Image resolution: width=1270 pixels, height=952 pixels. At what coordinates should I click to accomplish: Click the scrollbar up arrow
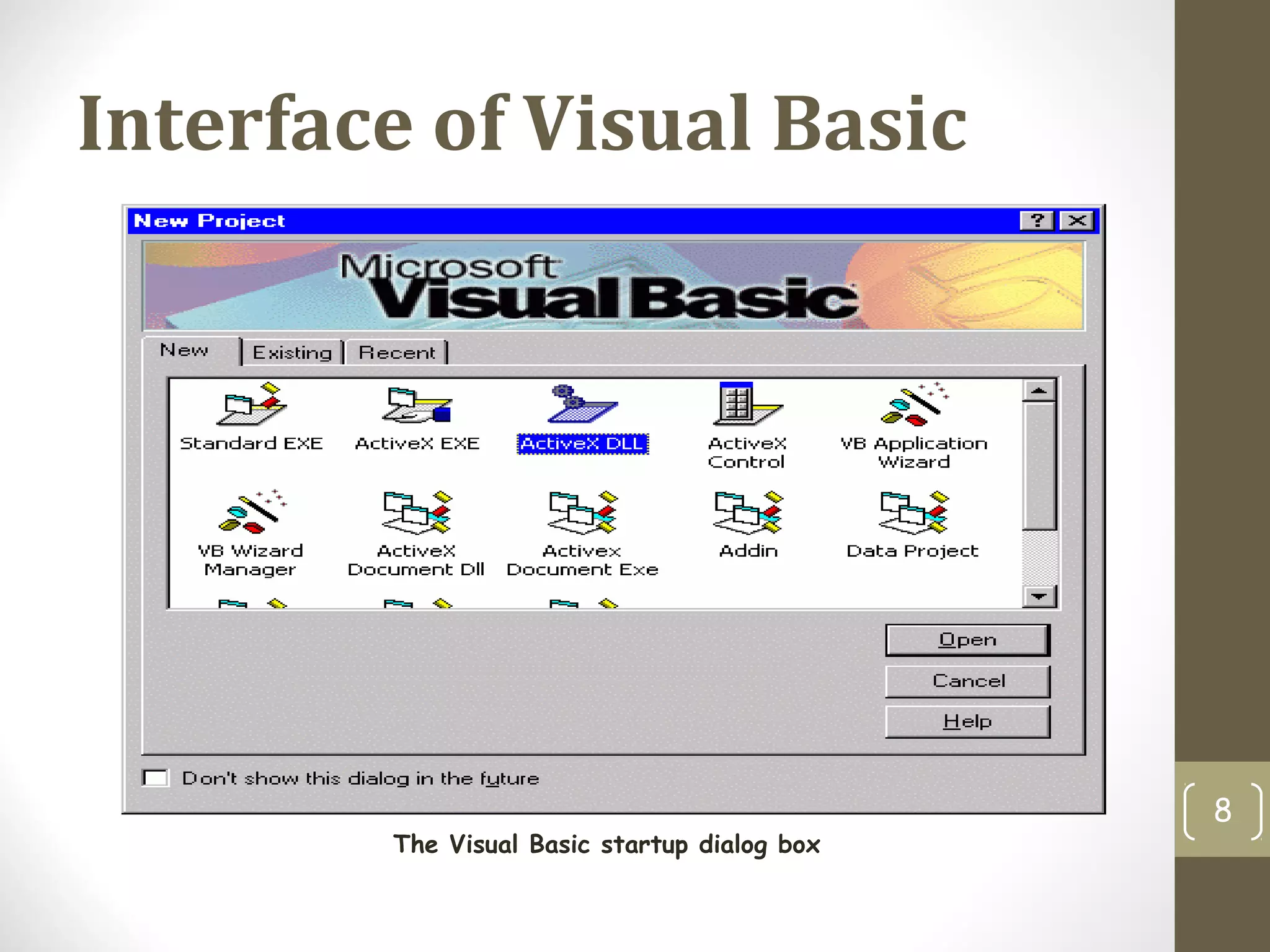pyautogui.click(x=1039, y=390)
